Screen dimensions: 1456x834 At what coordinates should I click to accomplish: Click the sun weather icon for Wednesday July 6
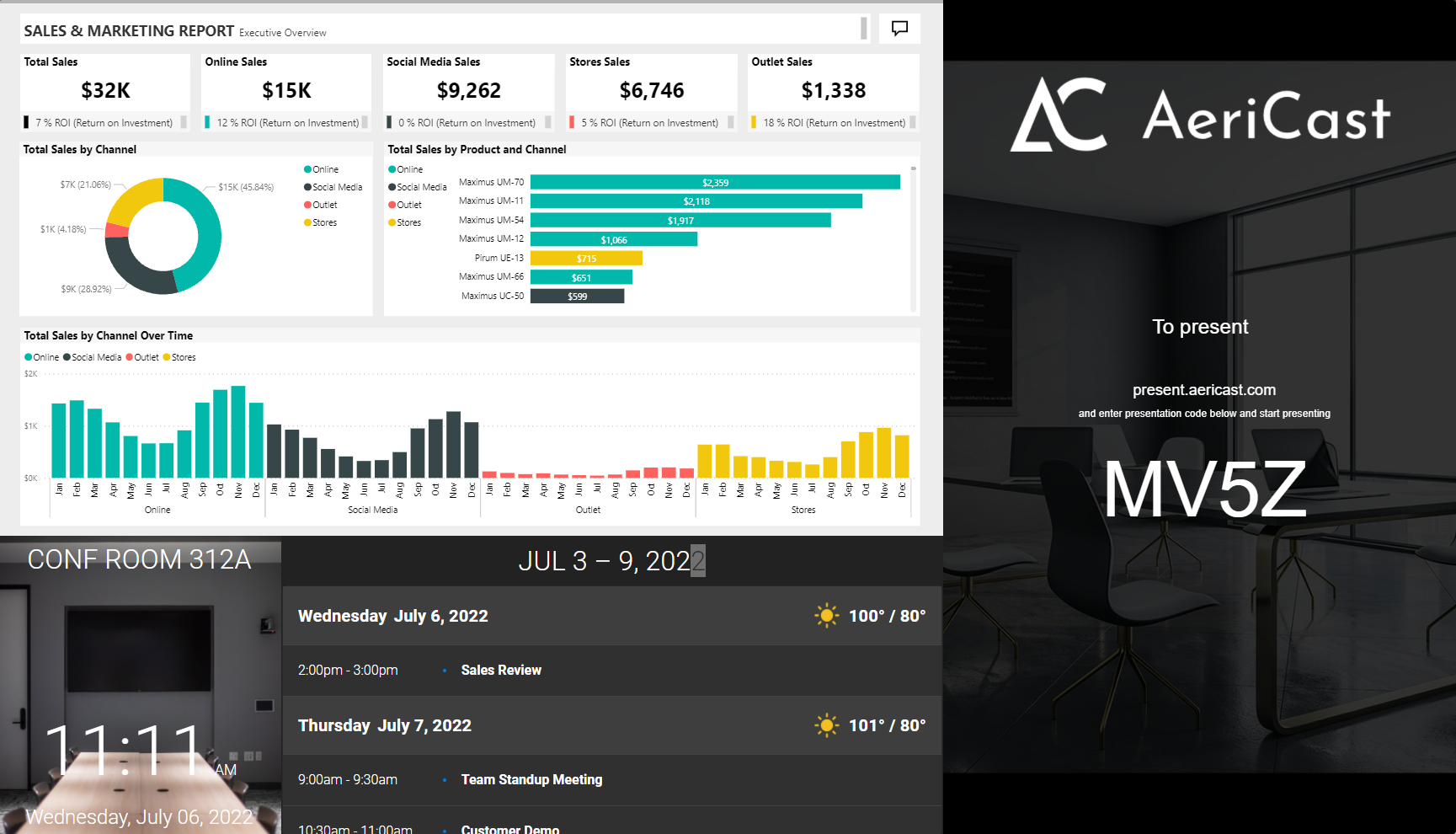point(827,616)
